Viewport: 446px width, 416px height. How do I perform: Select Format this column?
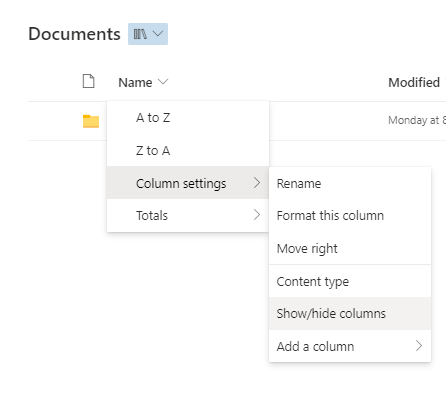click(350, 216)
